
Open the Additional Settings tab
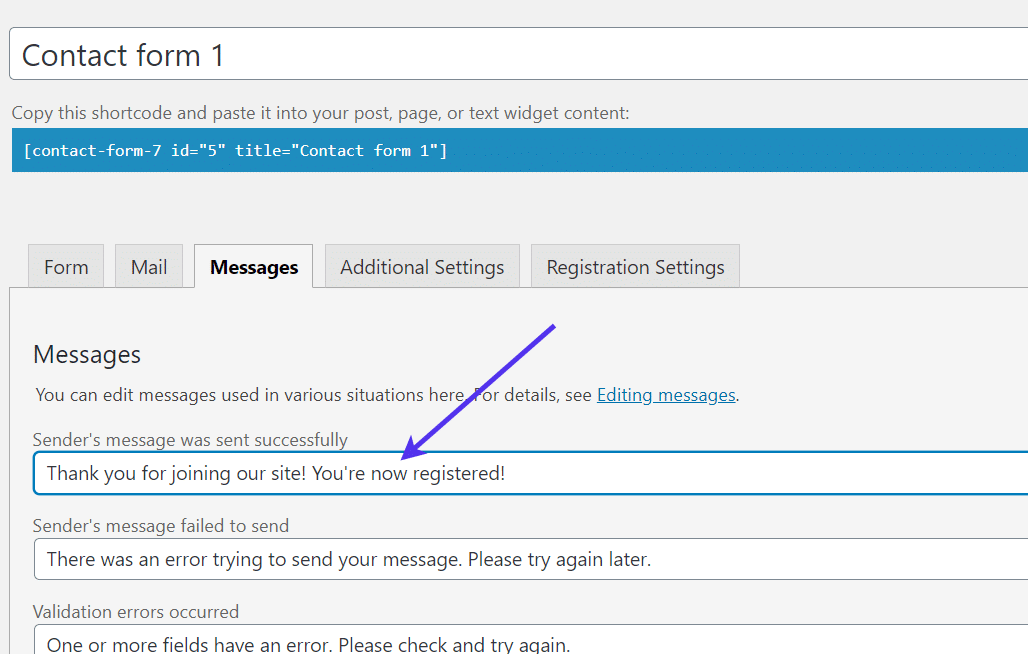421,266
